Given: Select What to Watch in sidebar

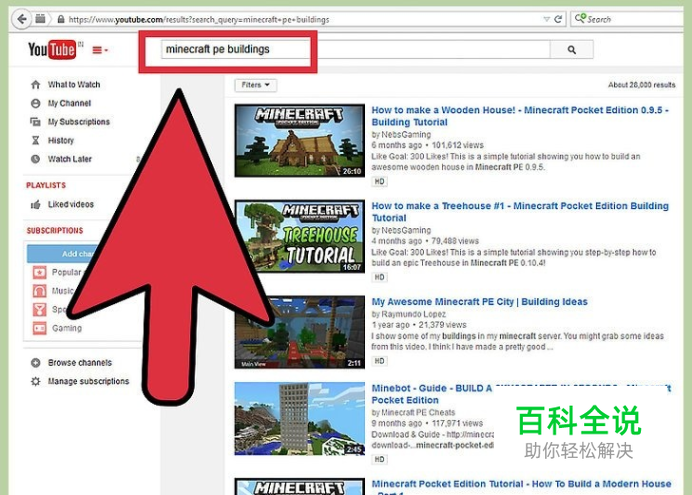Looking at the screenshot, I should tap(74, 84).
